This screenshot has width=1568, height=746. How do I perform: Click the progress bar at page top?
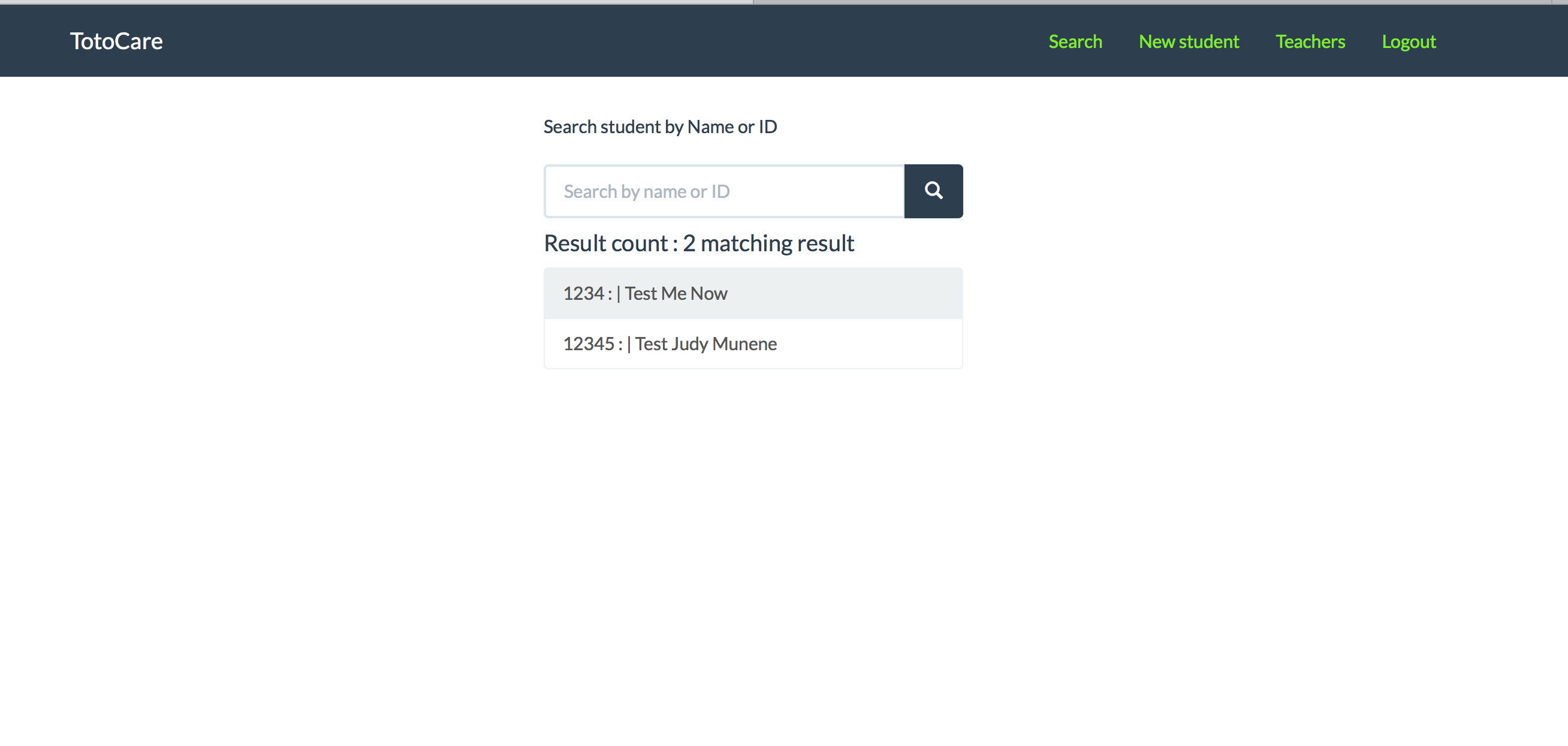376,2
